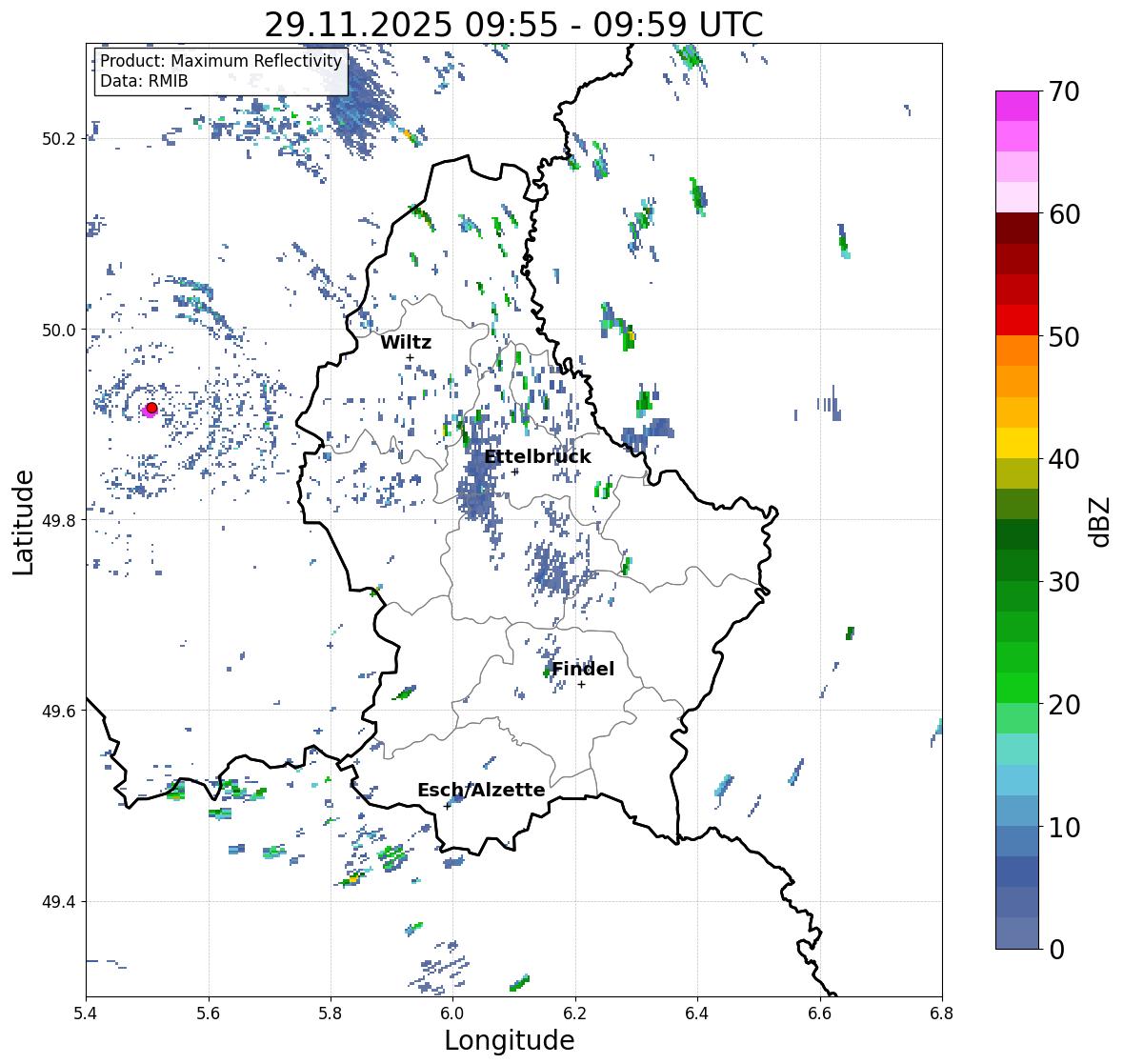The height and width of the screenshot is (1064, 1123).
Task: Click the 'dBZ' colorbar label
Action: click(x=1100, y=521)
